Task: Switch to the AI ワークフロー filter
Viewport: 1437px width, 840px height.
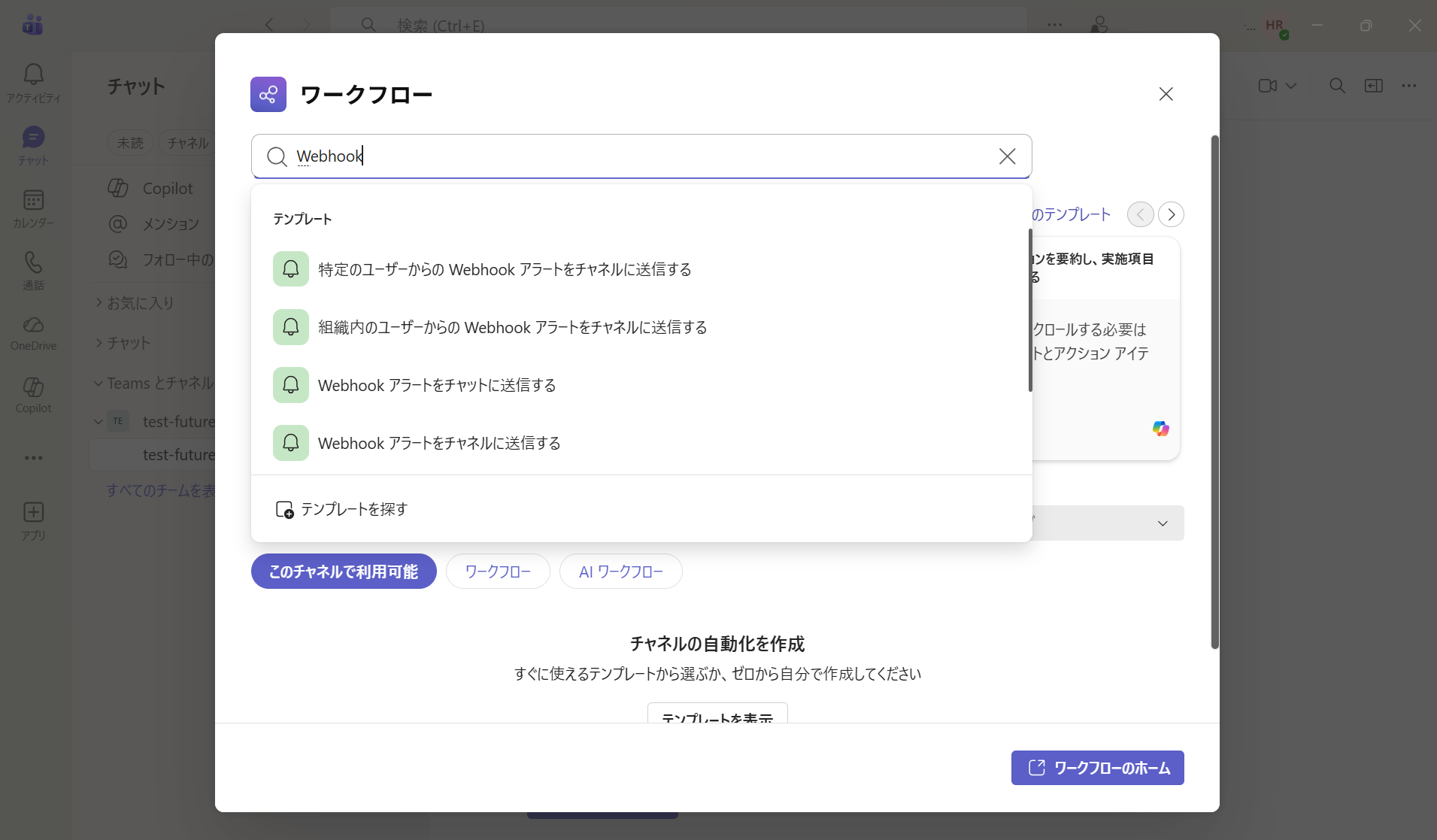Action: coord(621,572)
